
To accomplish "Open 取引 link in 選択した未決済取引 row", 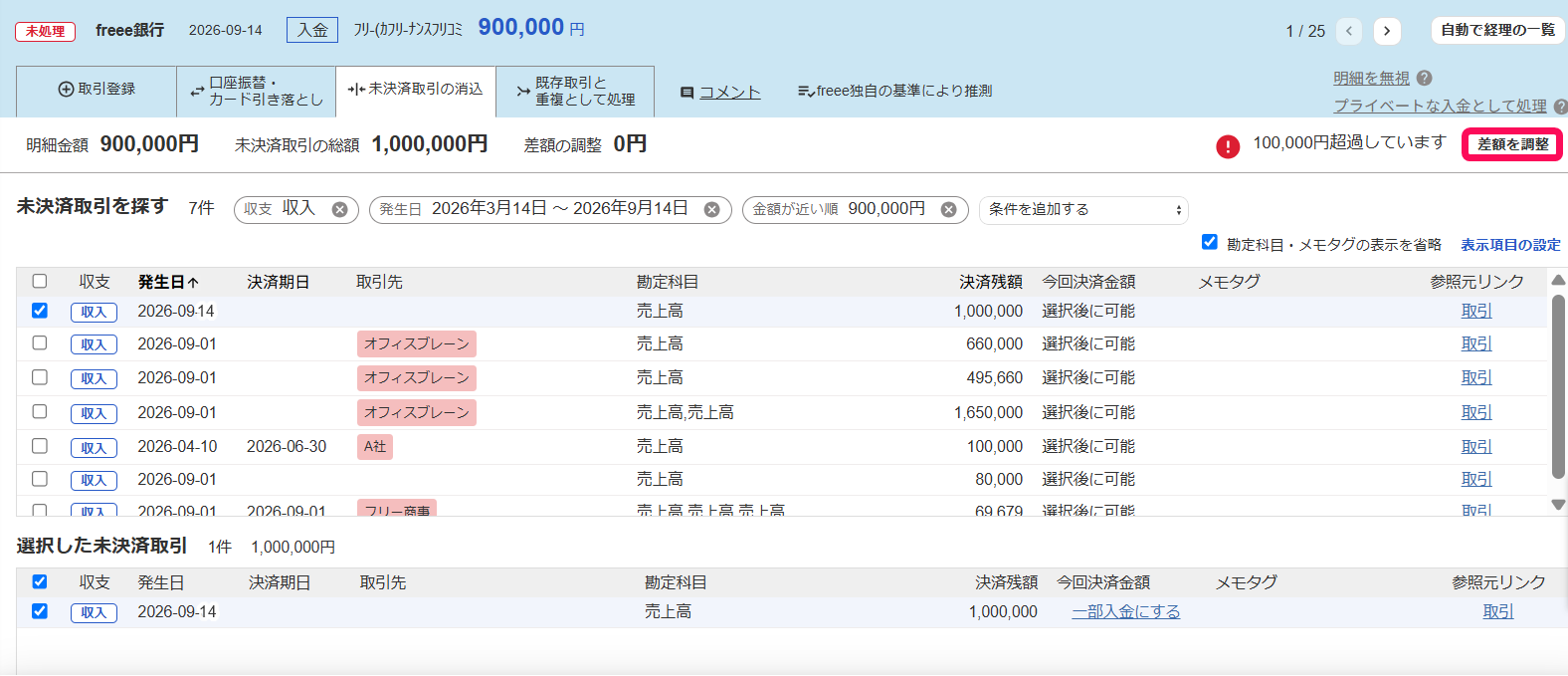I will [1498, 611].
